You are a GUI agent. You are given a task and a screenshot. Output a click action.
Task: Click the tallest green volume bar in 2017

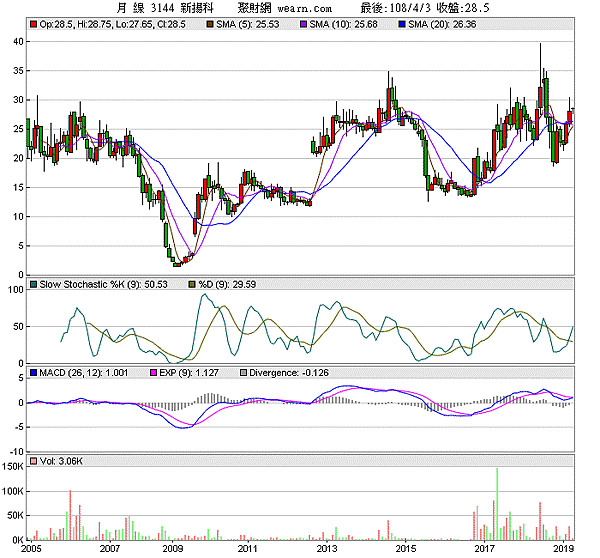(497, 504)
